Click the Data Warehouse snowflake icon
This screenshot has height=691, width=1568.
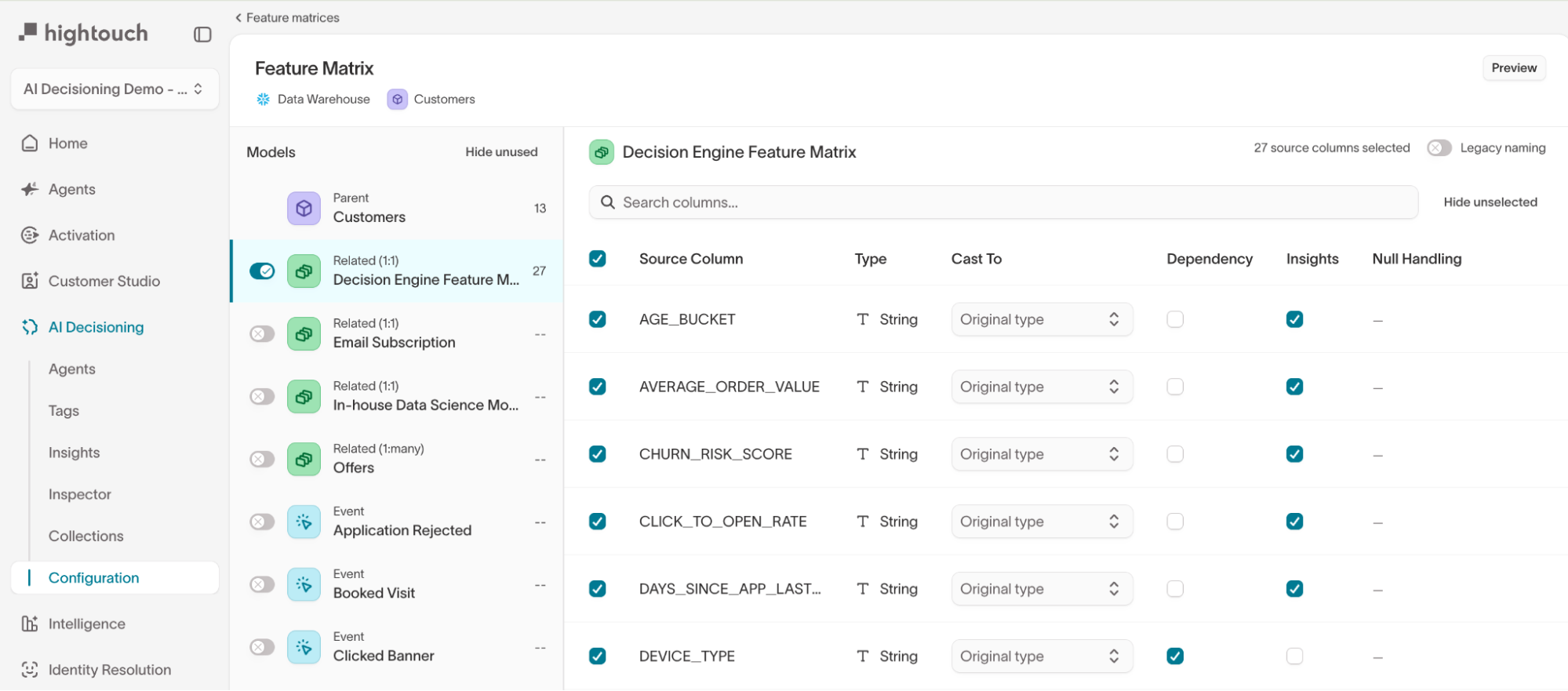click(x=264, y=100)
